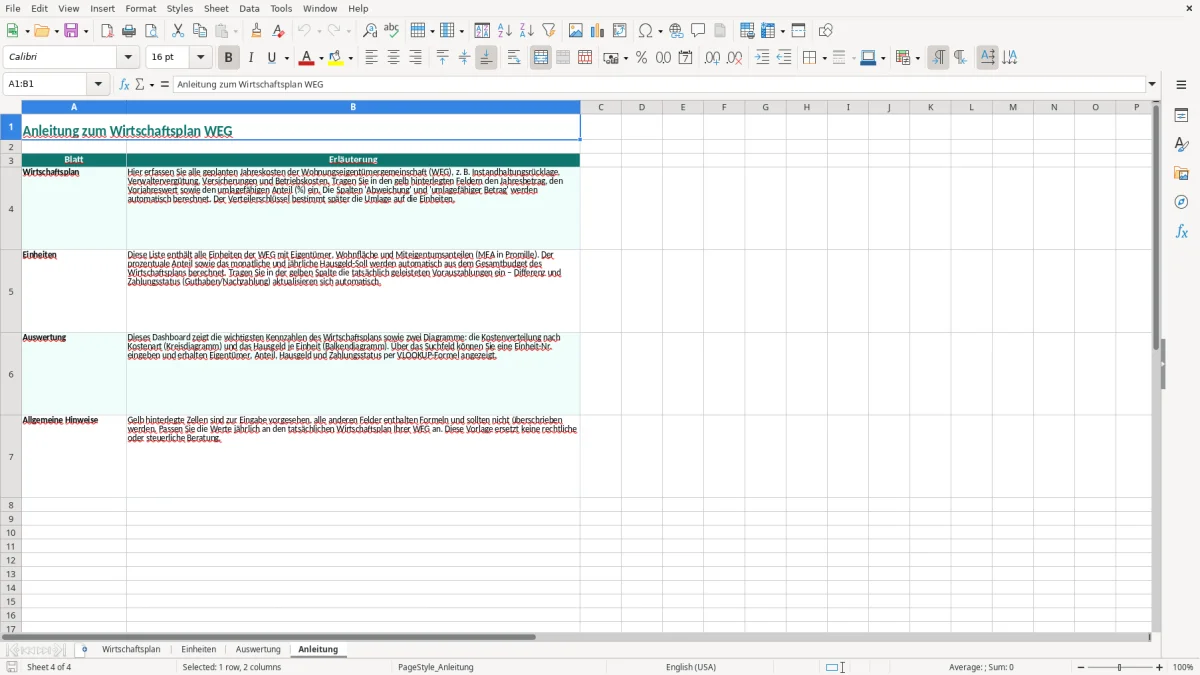Open the Sheet menu
The height and width of the screenshot is (675, 1200).
coord(216,8)
